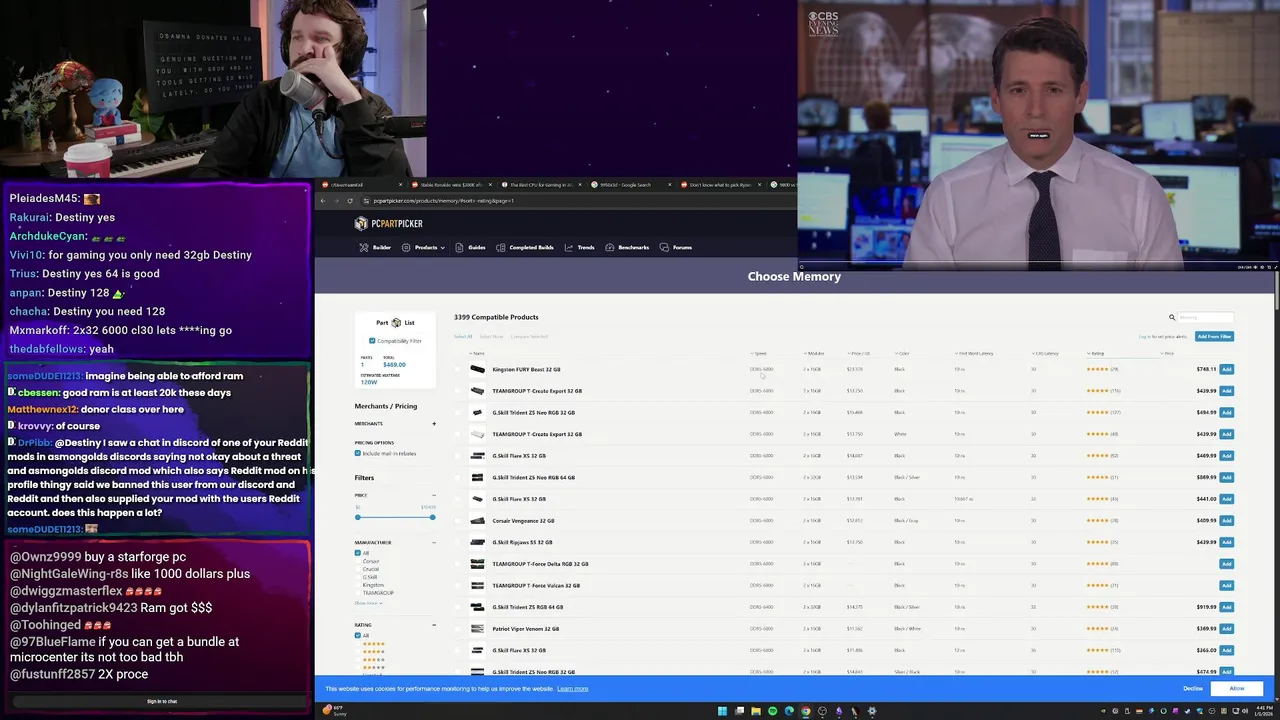1280x720 pixels.
Task: Sort products by Speed column
Action: click(760, 353)
